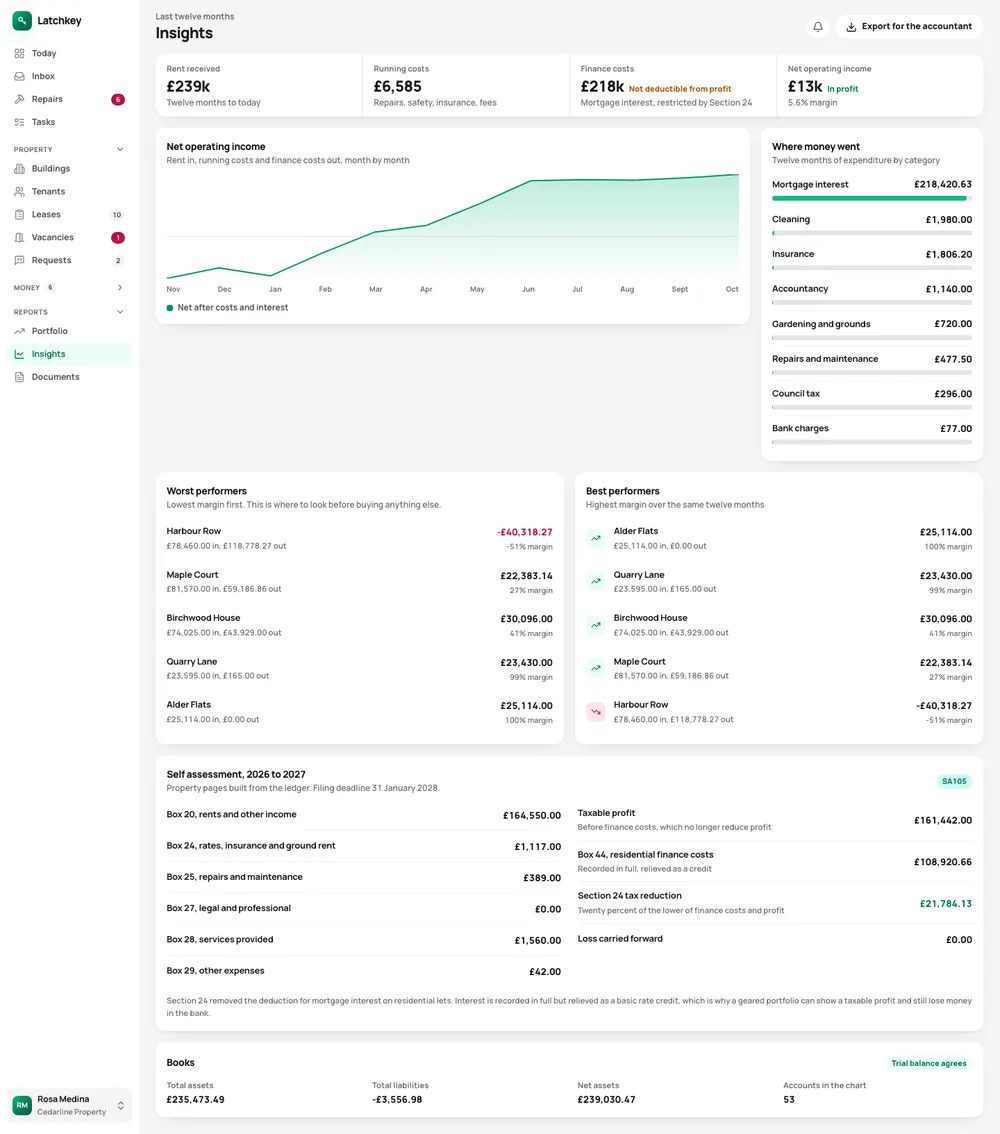Click the Insights chart icon

tap(20, 354)
